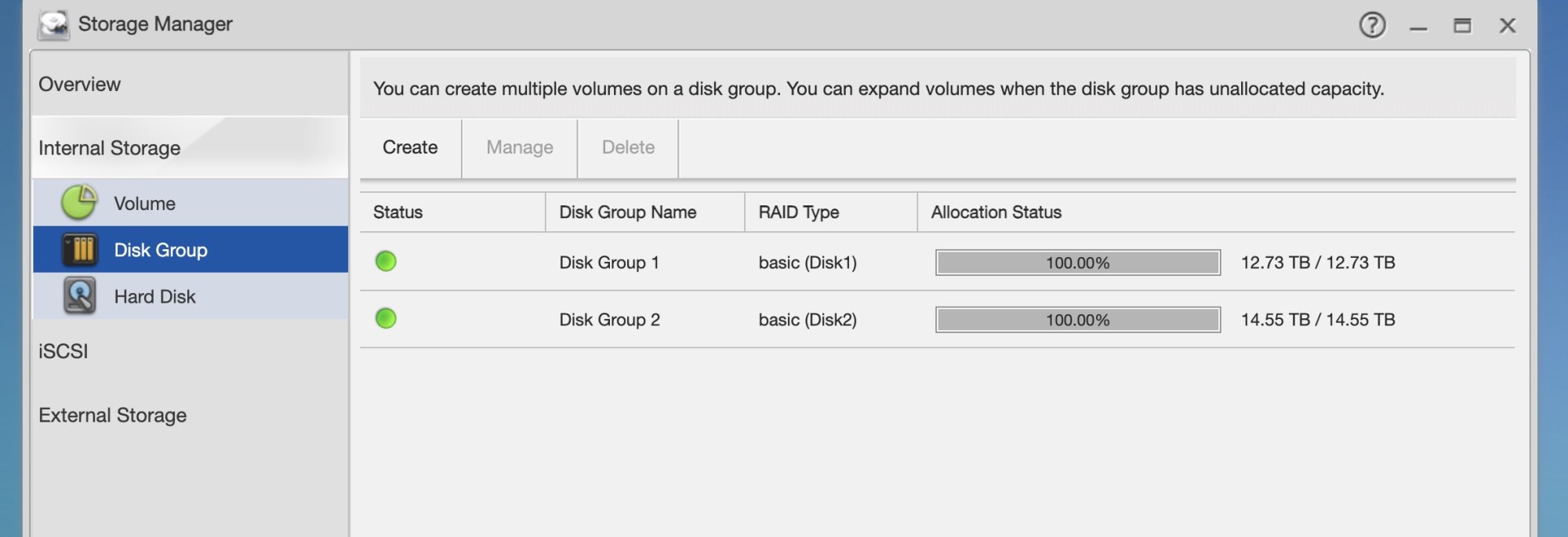Select Hard Disk in the sidebar

pos(154,296)
